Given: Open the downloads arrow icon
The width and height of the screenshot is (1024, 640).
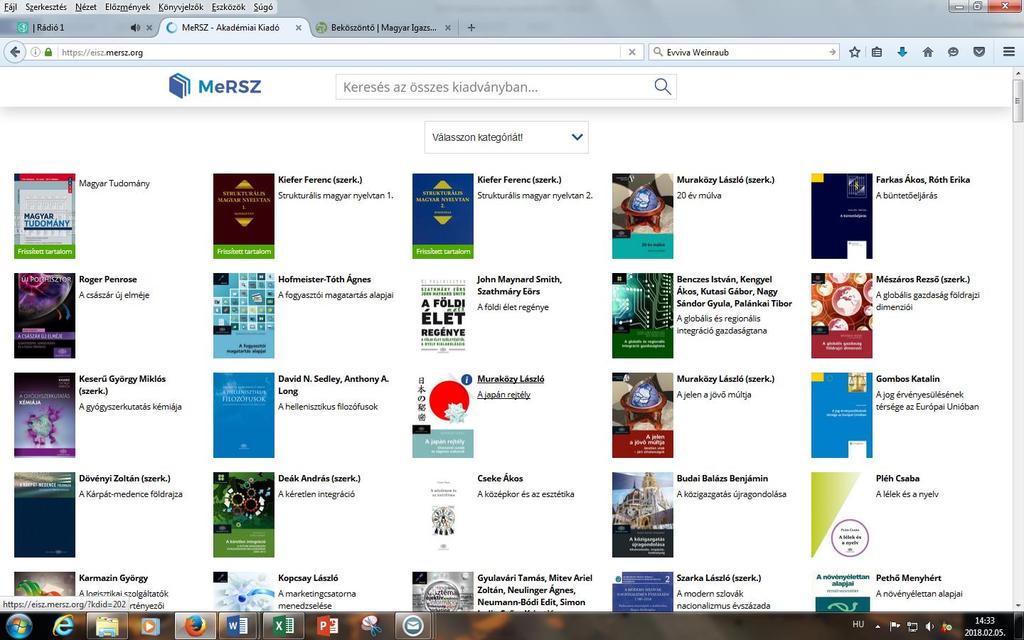Looking at the screenshot, I should [902, 52].
